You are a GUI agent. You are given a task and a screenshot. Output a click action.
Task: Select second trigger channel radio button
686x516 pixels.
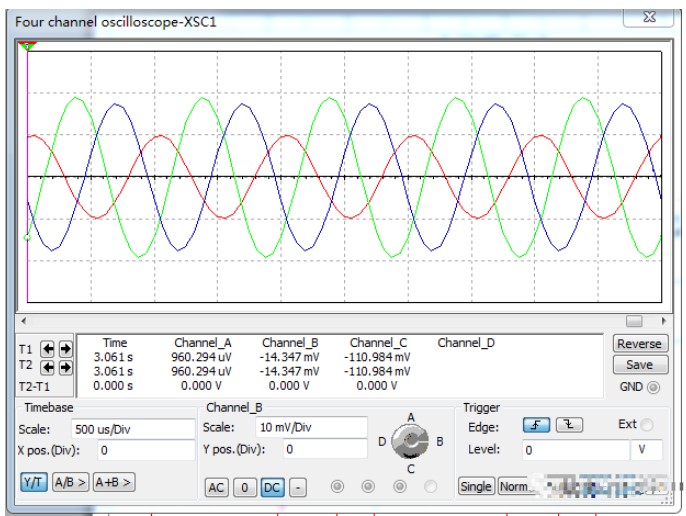pos(368,486)
